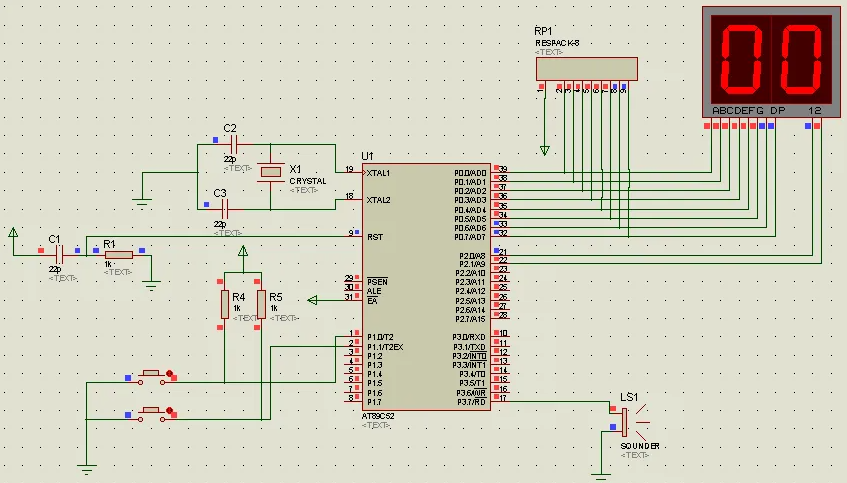Screen dimensions: 847x483
Task: Click pin number 17 at P3.7
Action: (x=503, y=398)
